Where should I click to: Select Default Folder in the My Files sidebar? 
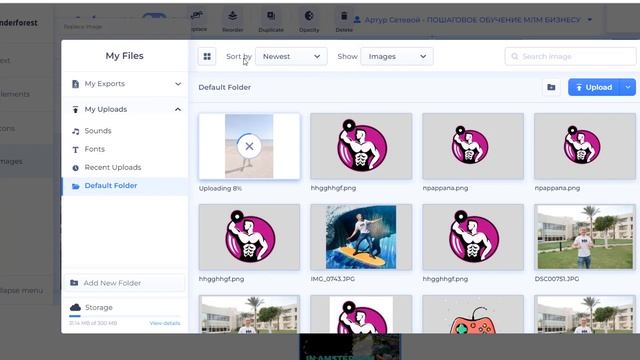tap(124, 186)
